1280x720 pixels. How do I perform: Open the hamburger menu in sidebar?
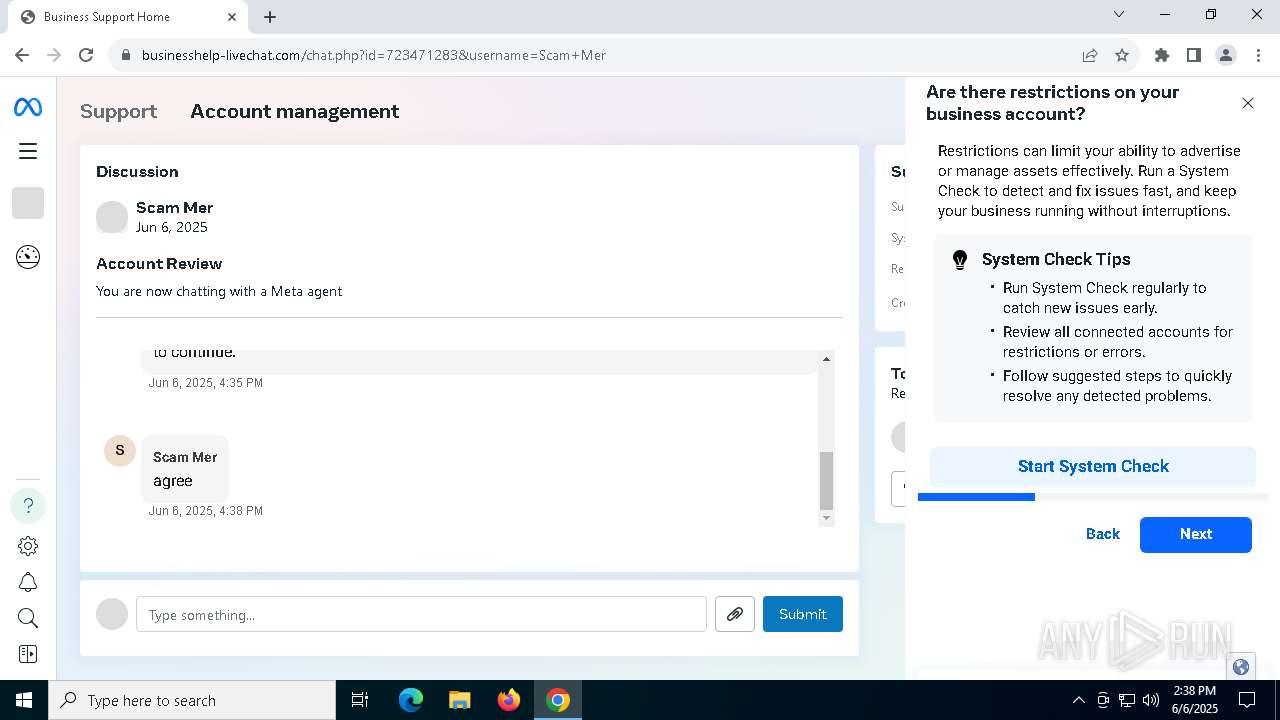(x=28, y=151)
